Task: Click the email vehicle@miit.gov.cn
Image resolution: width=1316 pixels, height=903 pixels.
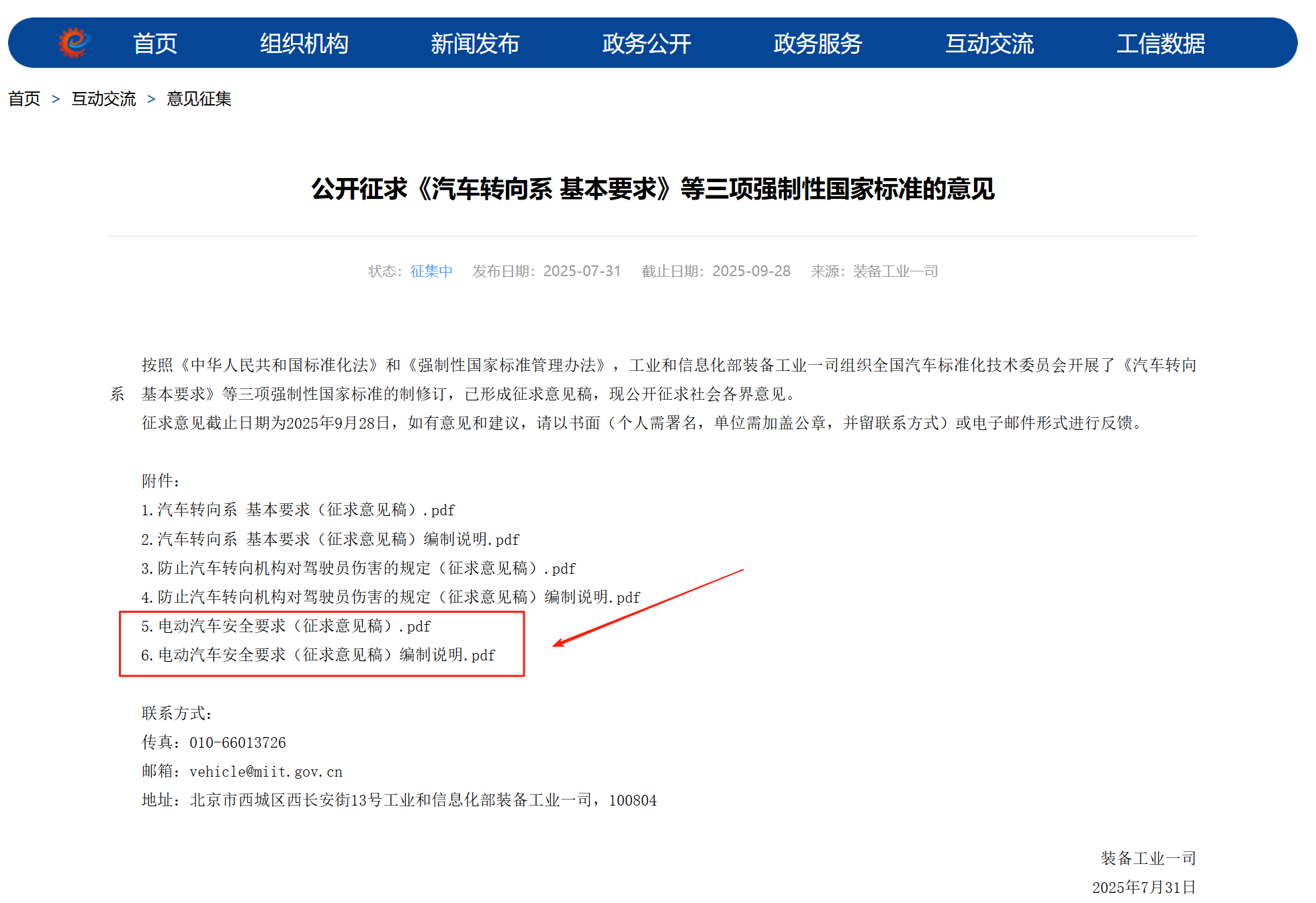Action: (x=266, y=771)
